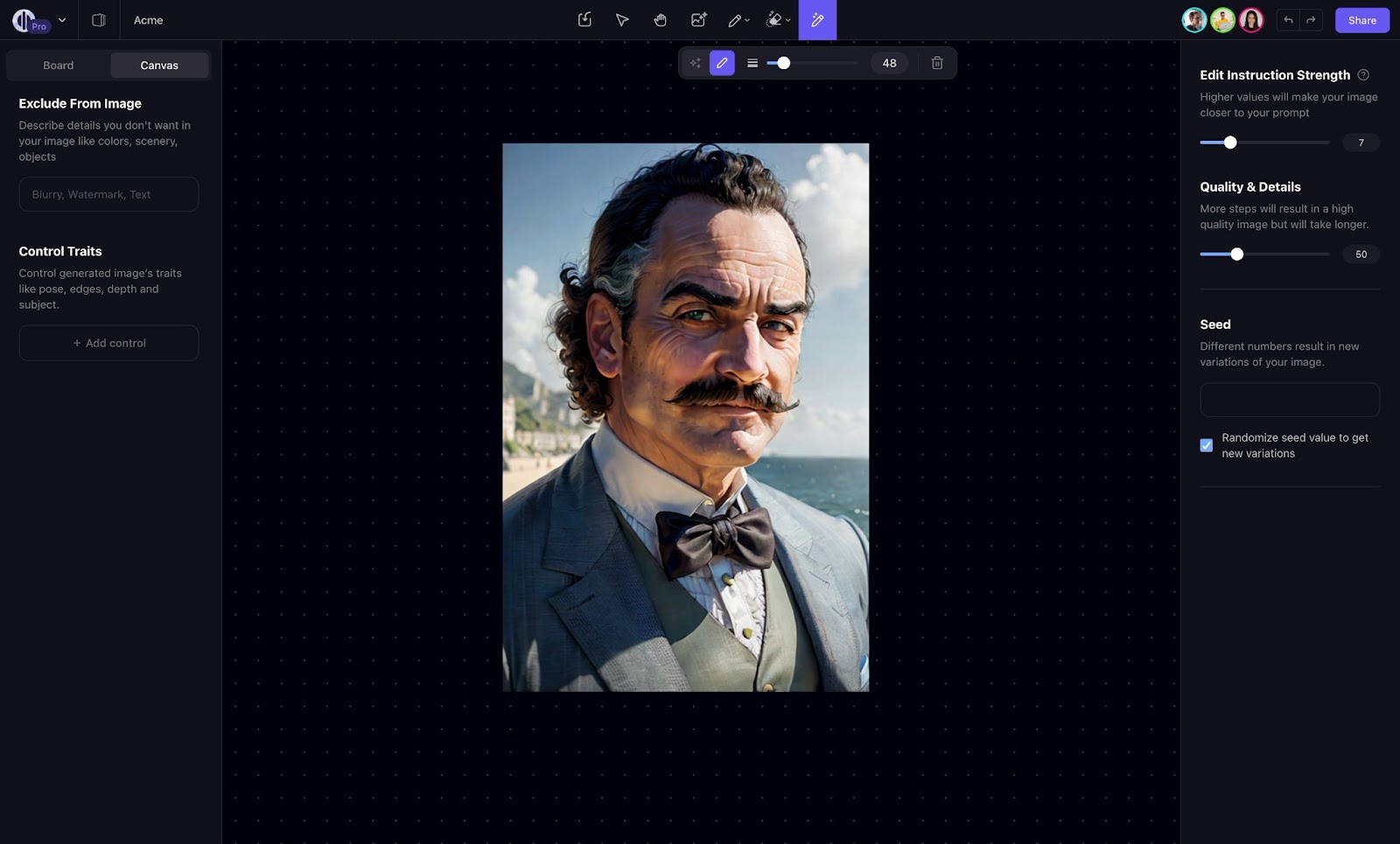
Task: Click the Seed heading
Action: click(1214, 324)
